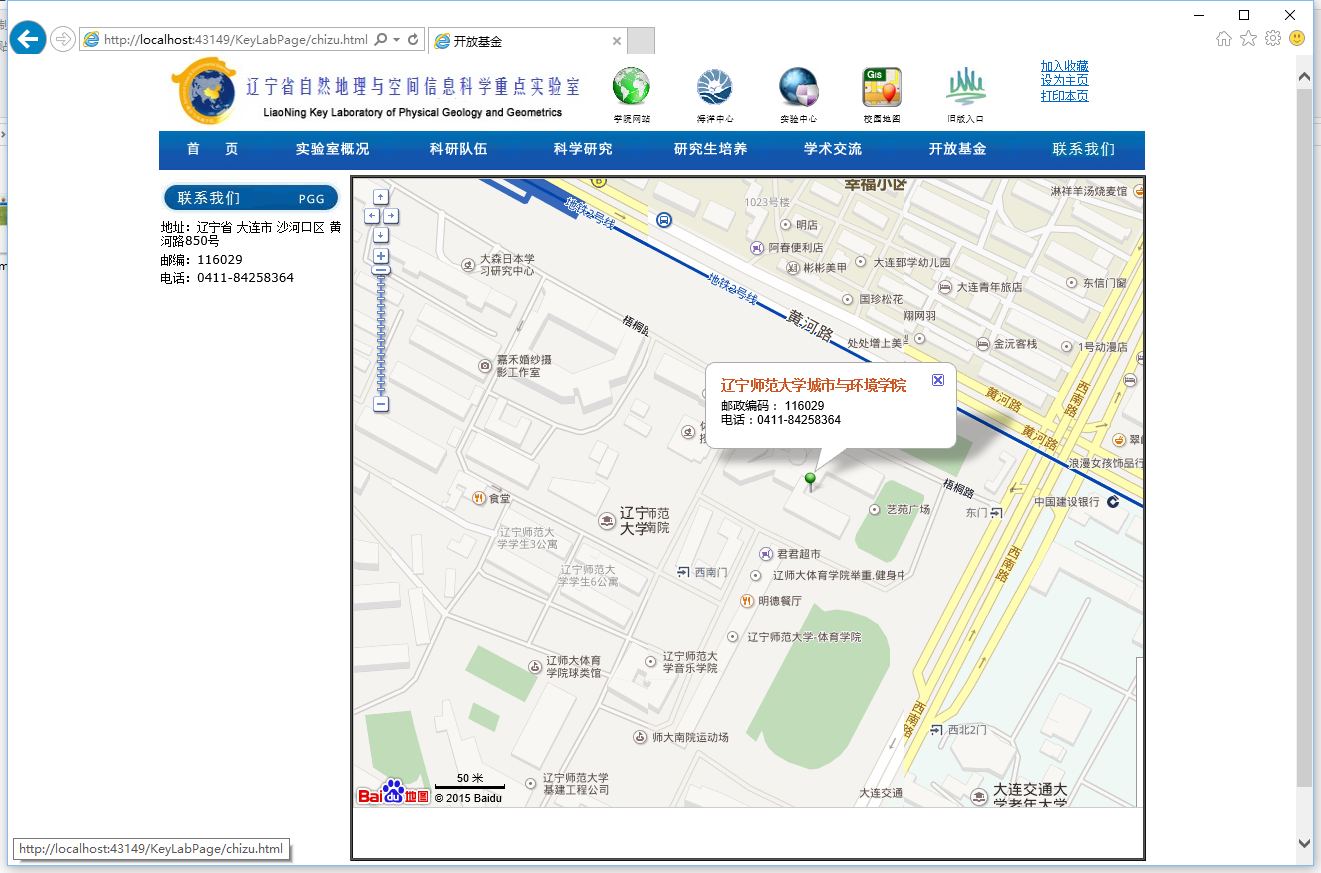Pan the map left
The image size is (1321, 873).
click(372, 215)
